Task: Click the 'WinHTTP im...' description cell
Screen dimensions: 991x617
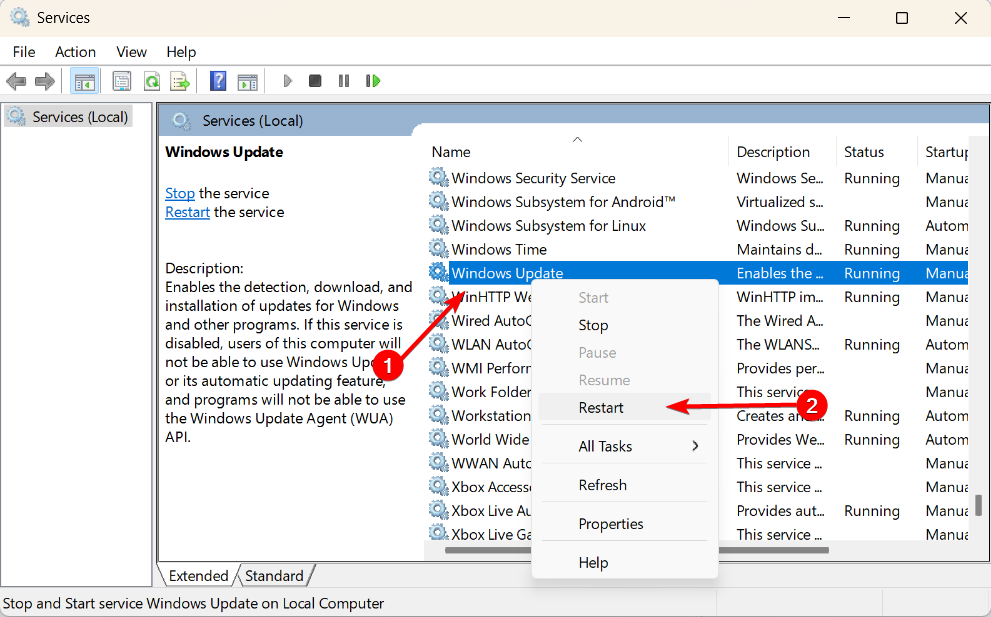Action: [x=780, y=297]
